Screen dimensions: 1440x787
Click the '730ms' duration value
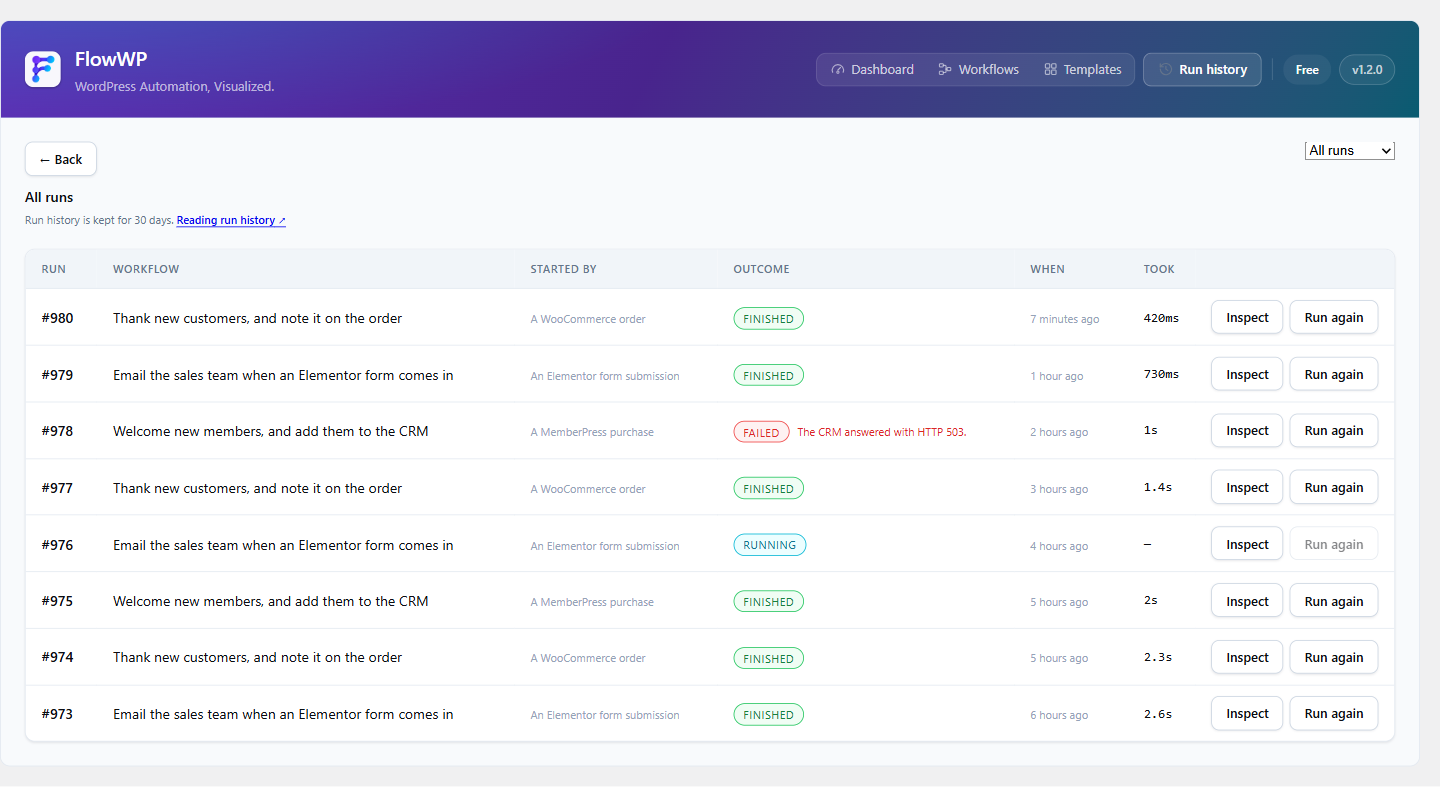[1161, 375]
